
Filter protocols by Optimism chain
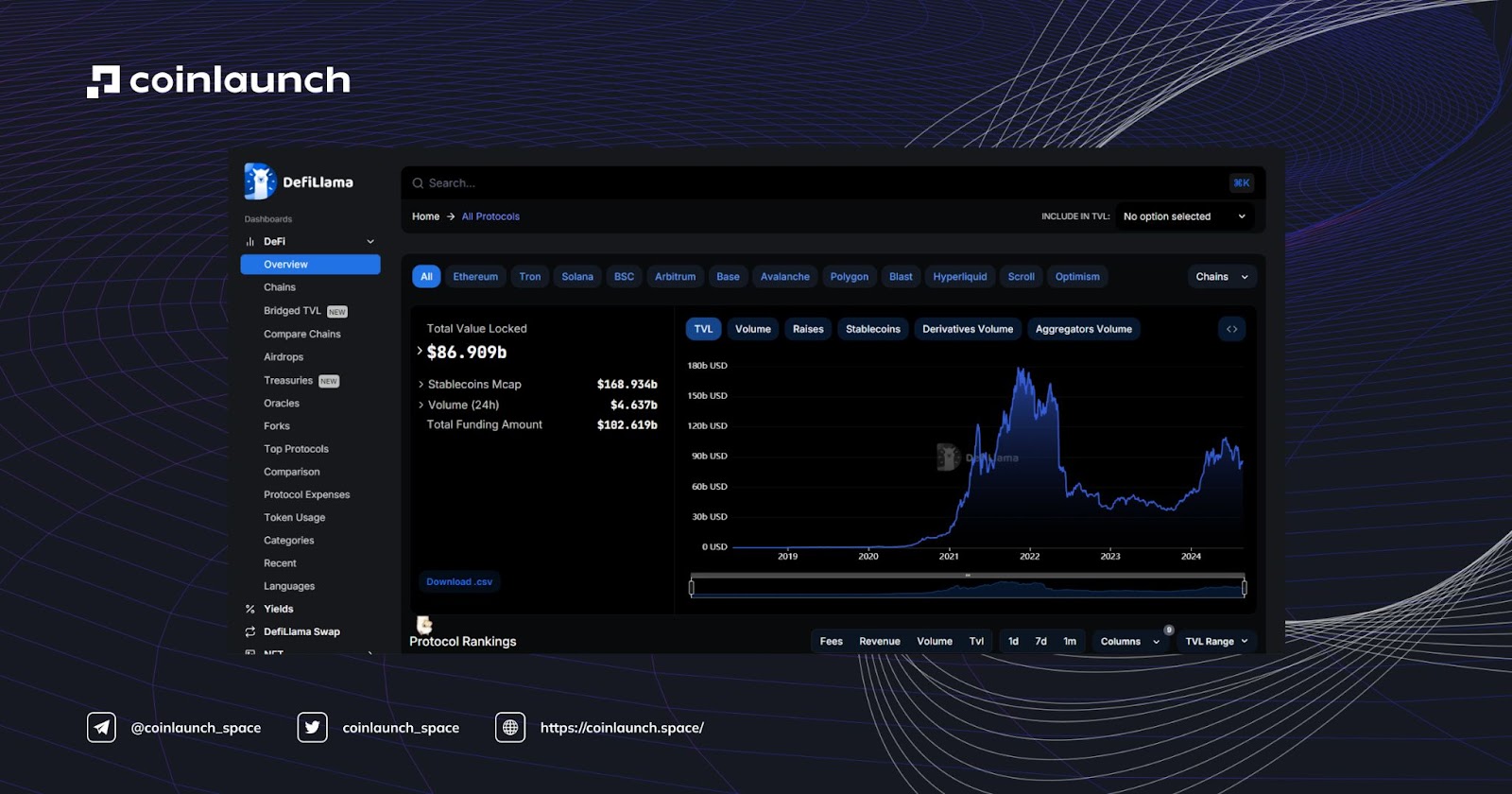[1077, 277]
